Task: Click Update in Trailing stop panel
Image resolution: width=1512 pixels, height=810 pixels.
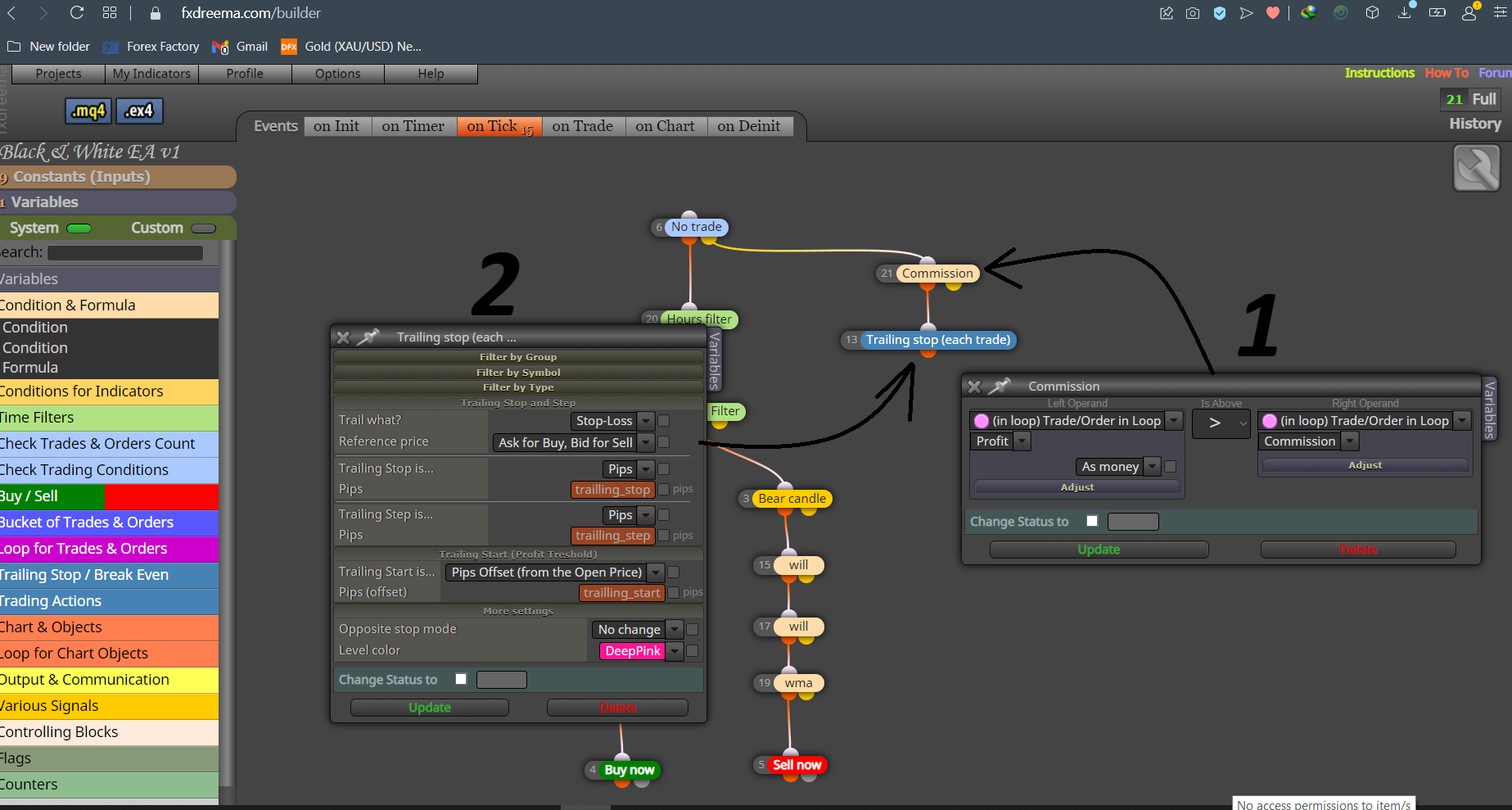Action: (430, 708)
